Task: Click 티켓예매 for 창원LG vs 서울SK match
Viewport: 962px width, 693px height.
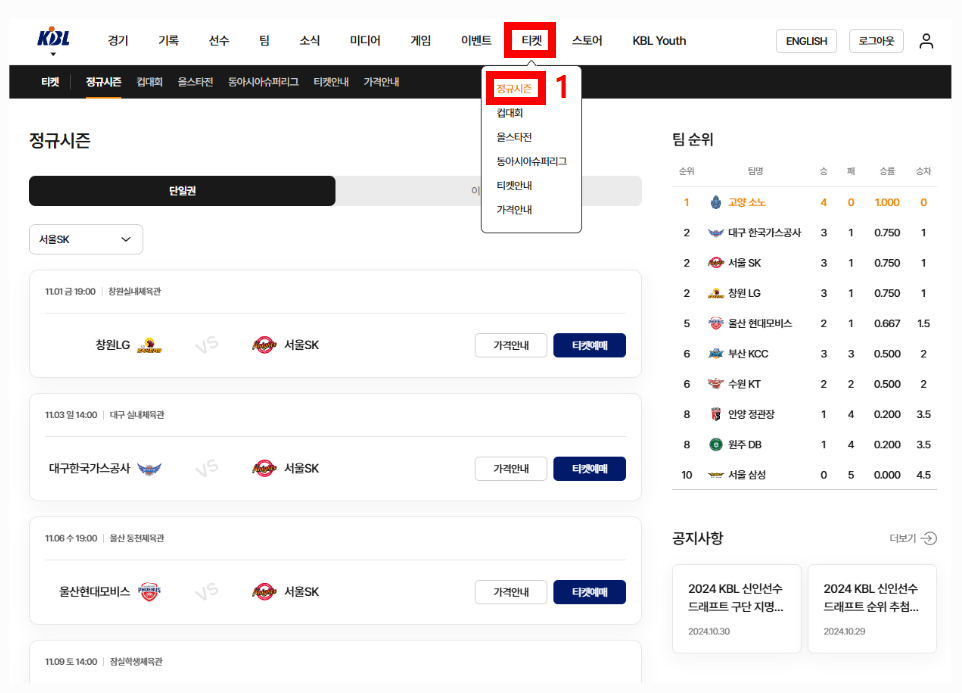Action: 590,345
